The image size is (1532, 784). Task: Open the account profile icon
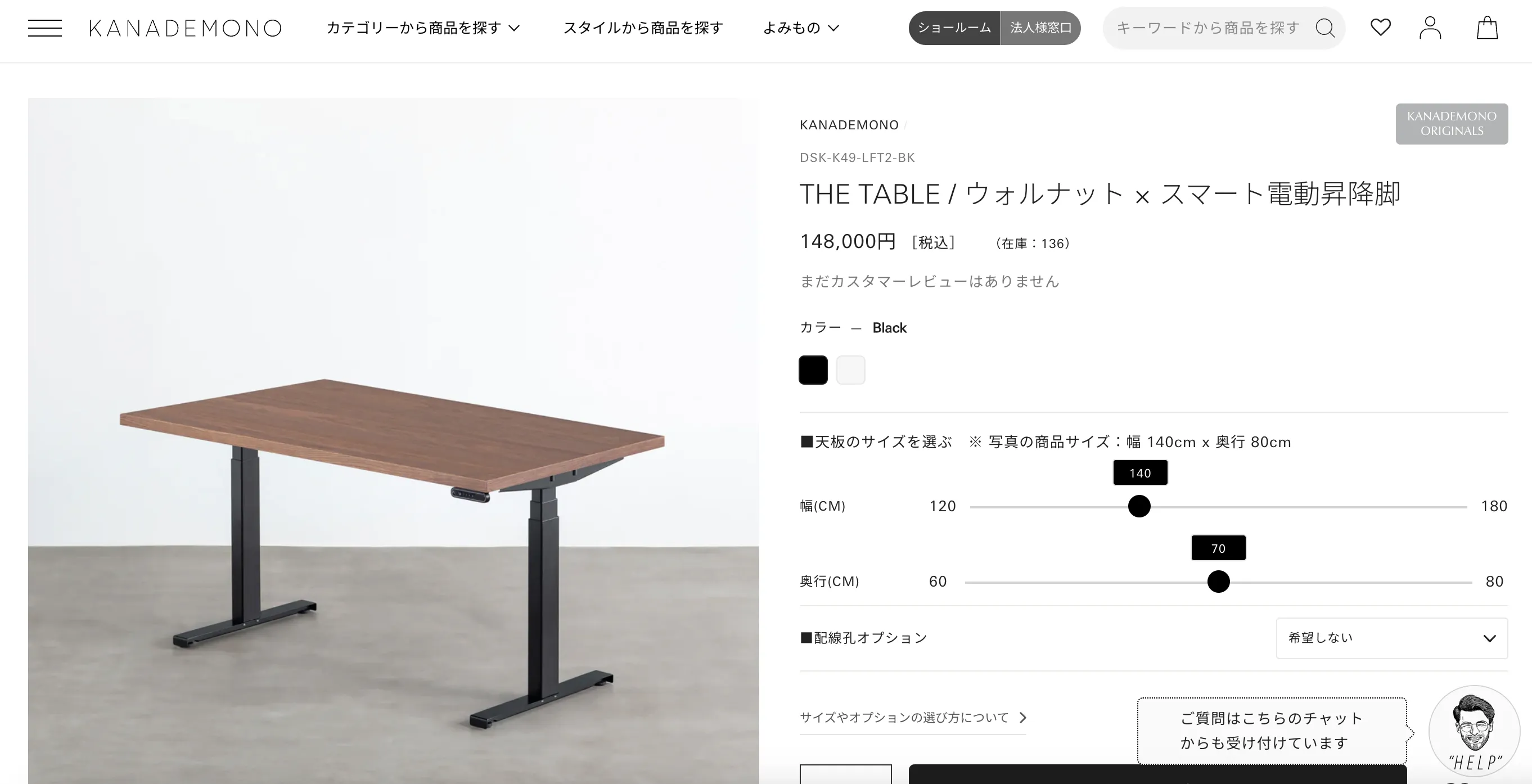[1430, 28]
